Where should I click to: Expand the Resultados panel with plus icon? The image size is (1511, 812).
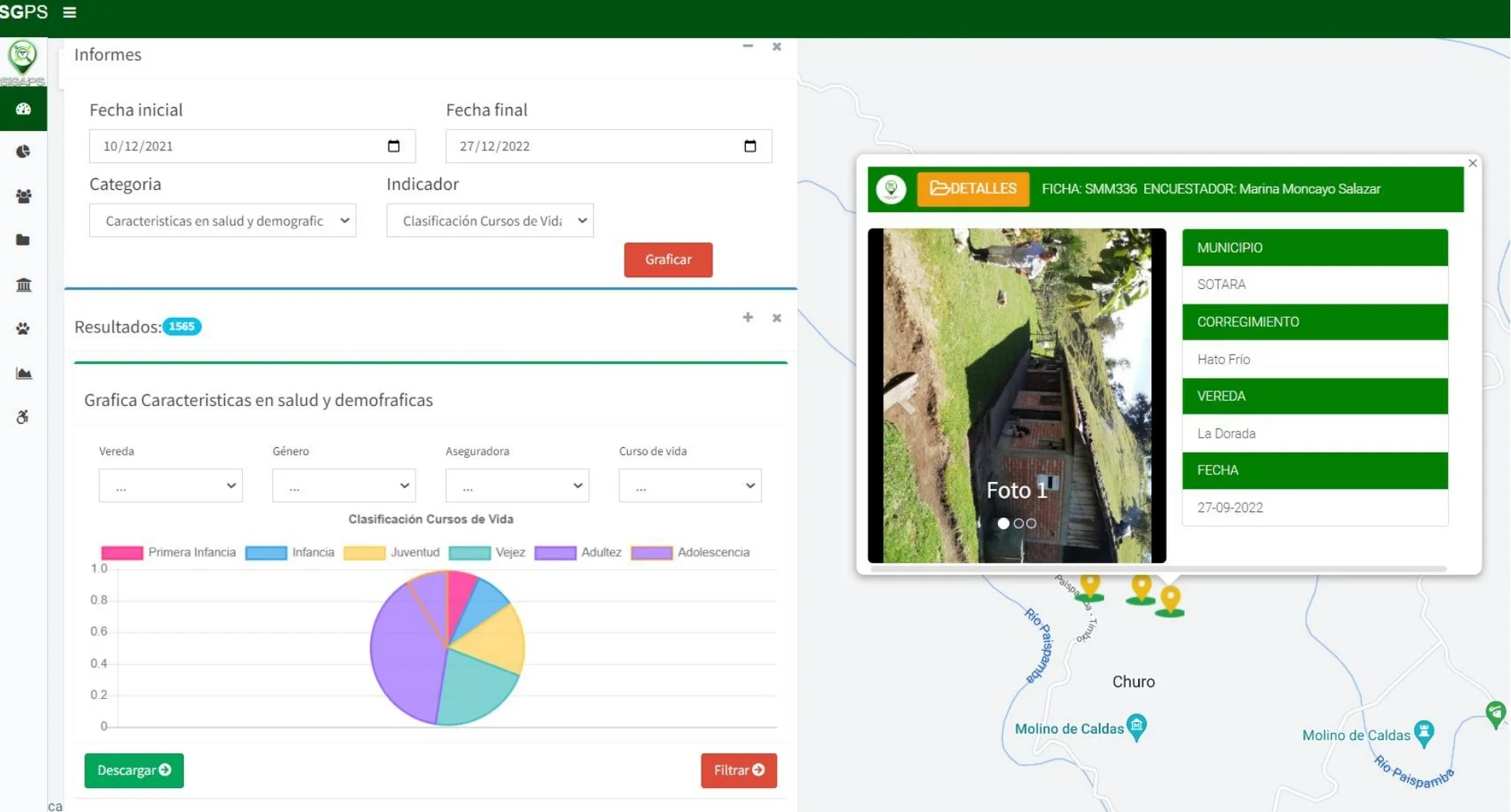(747, 318)
